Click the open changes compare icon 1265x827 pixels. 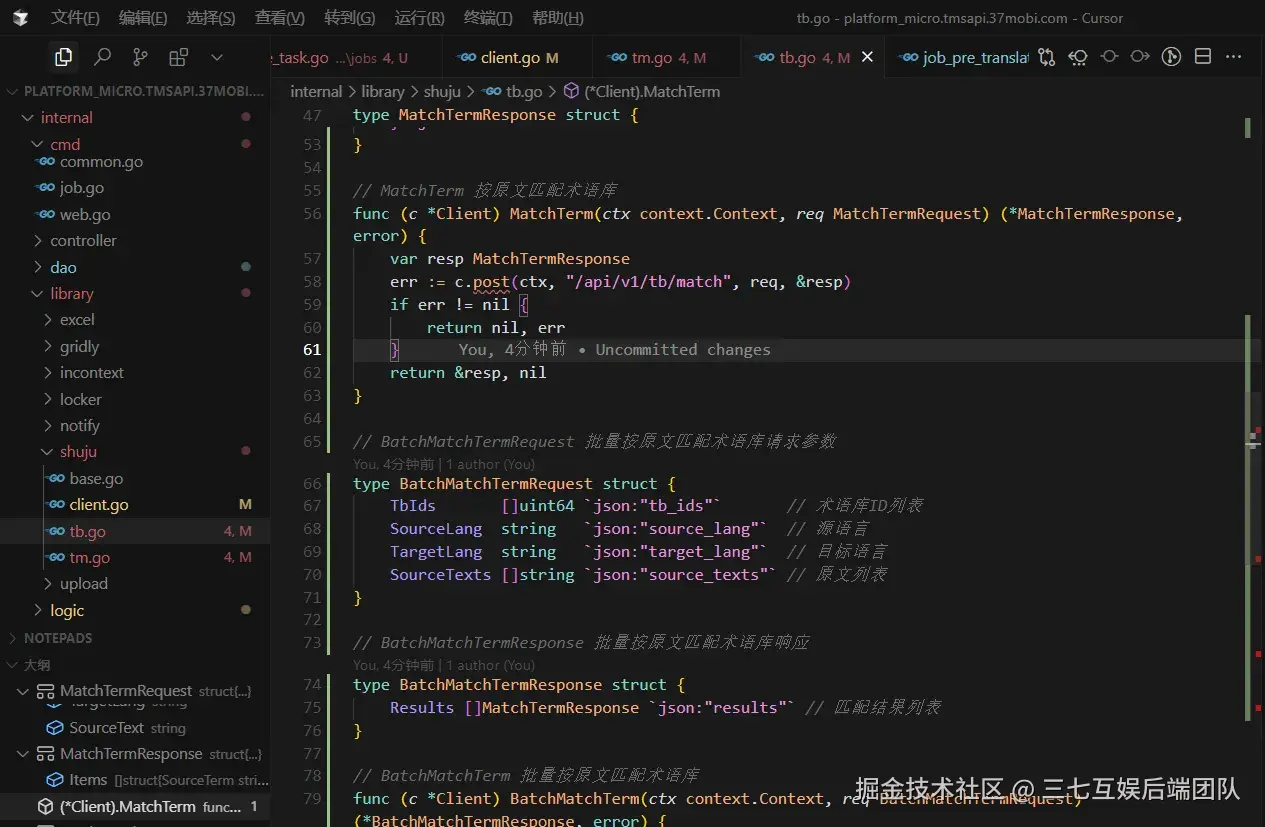pyautogui.click(x=1046, y=57)
